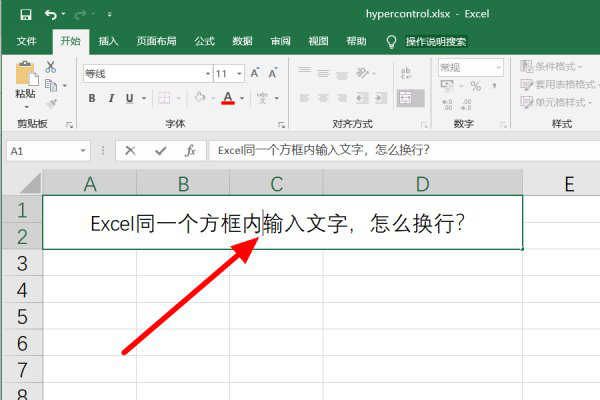Confirm entry with the checkmark button
This screenshot has height=400, width=600.
(x=160, y=151)
